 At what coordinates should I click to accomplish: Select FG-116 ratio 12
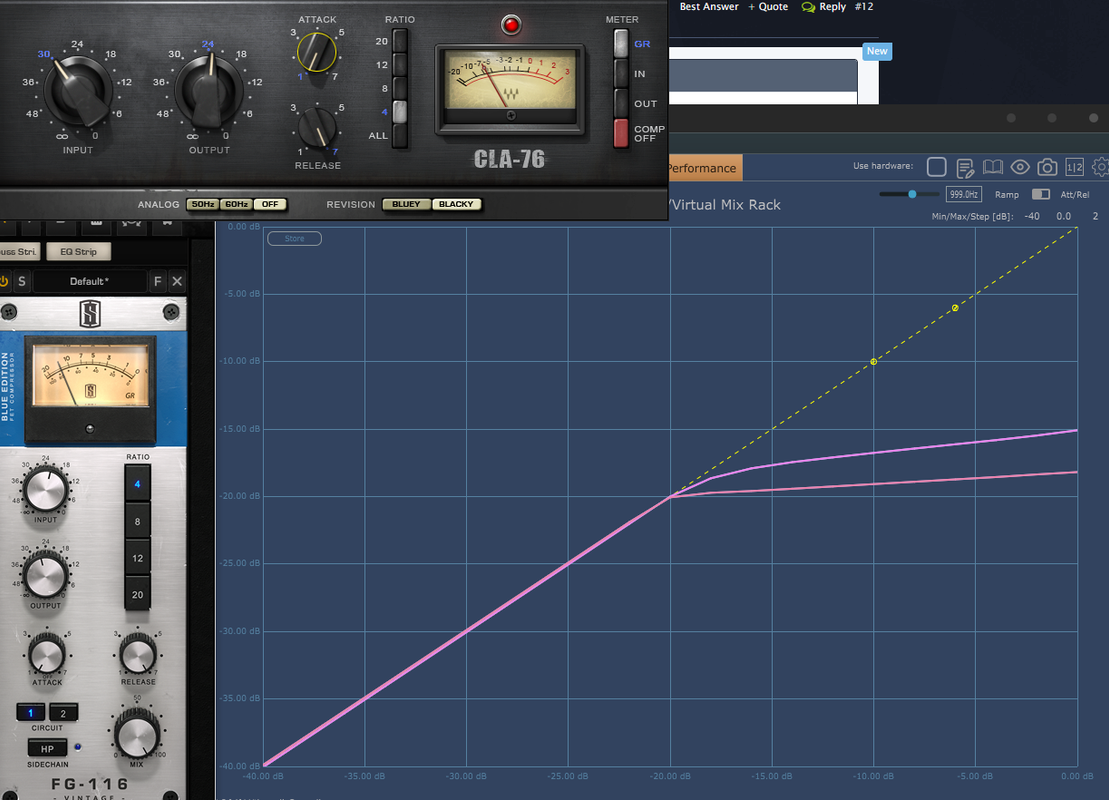(137, 558)
